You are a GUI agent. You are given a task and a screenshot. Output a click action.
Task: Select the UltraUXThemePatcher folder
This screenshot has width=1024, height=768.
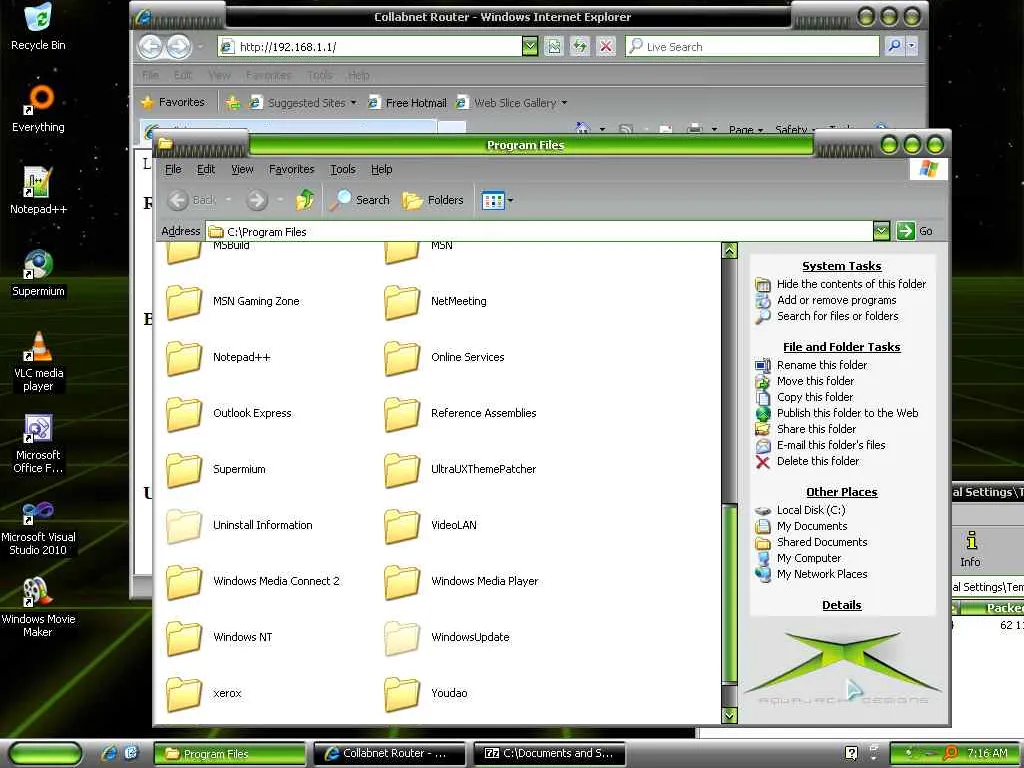point(460,470)
